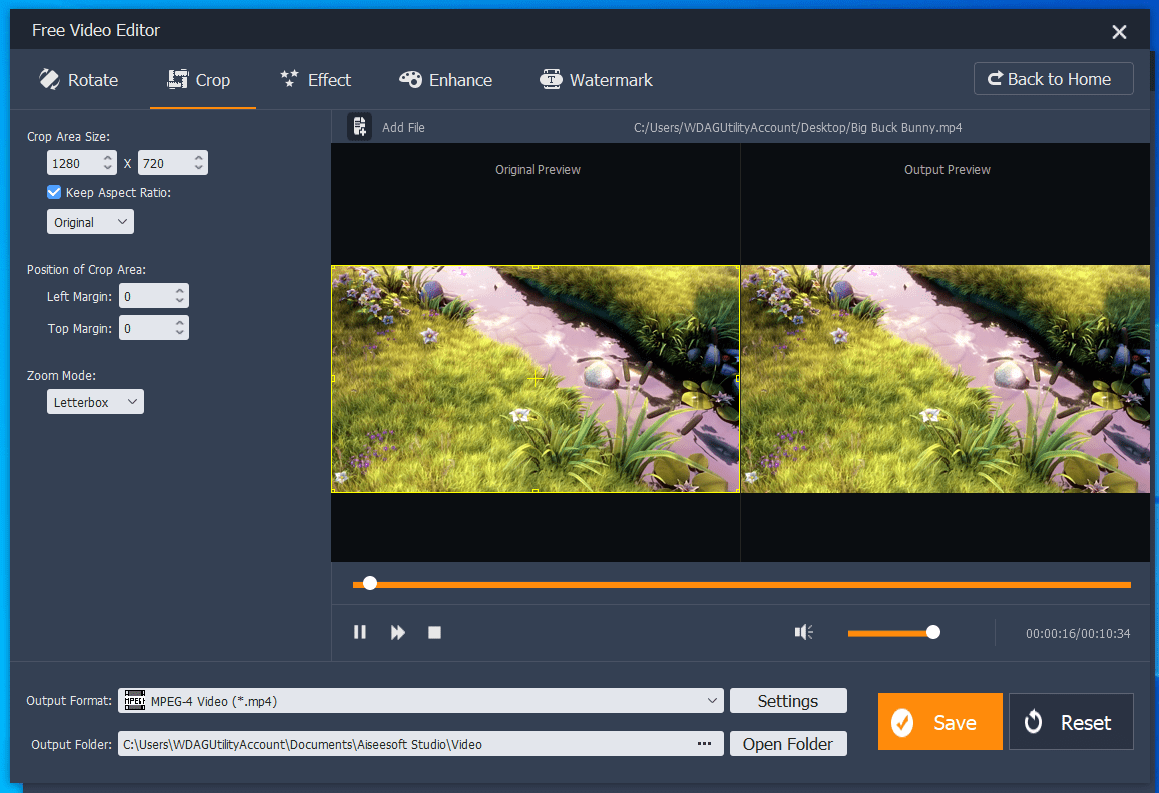Click the MPEG format icon
This screenshot has width=1159, height=793.
tap(135, 700)
